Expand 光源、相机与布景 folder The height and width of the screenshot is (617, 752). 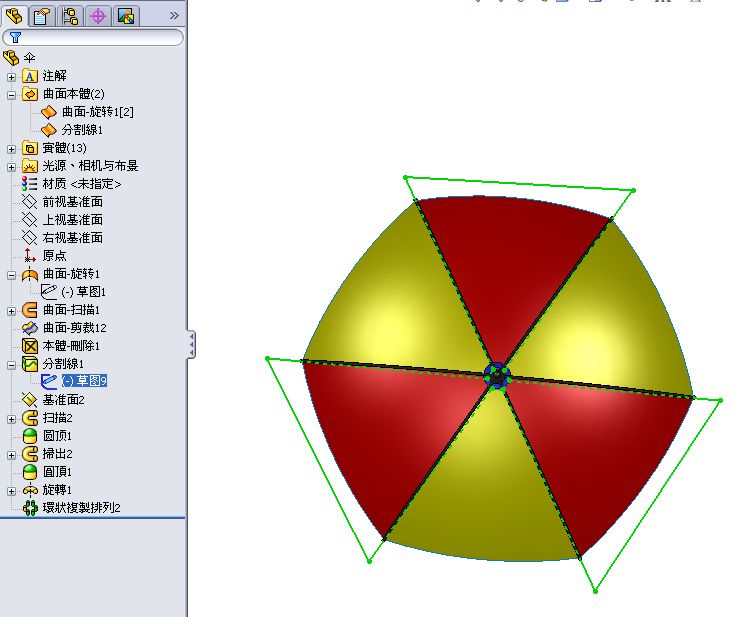(x=12, y=167)
